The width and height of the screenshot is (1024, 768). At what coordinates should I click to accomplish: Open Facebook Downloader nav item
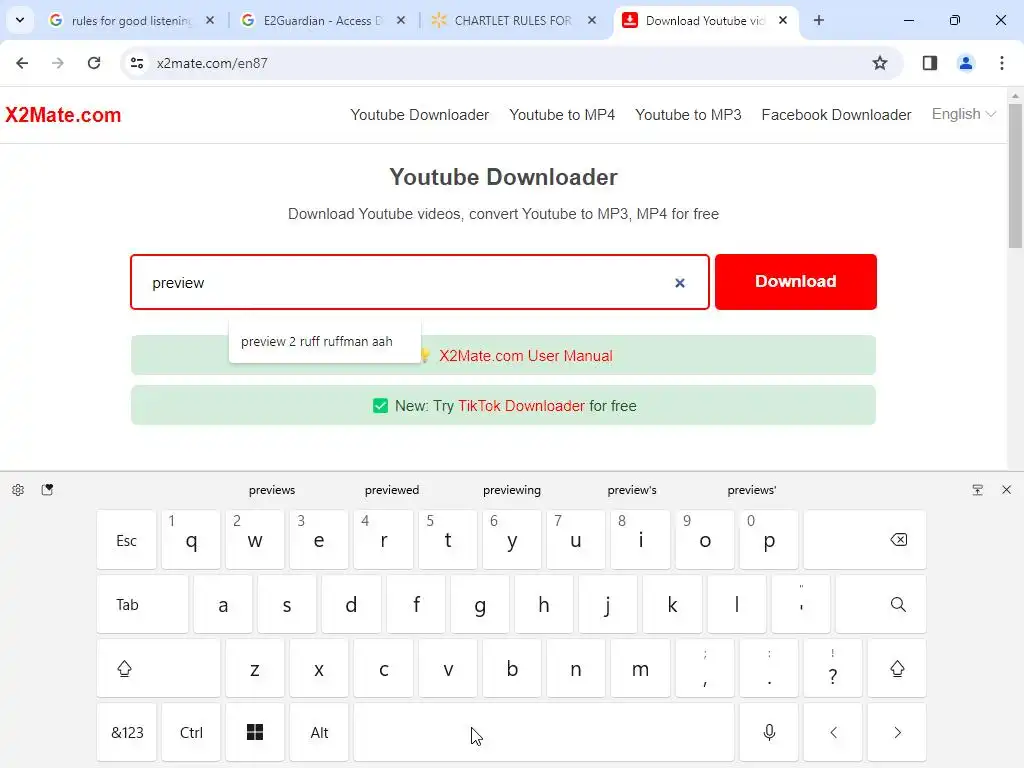point(837,115)
